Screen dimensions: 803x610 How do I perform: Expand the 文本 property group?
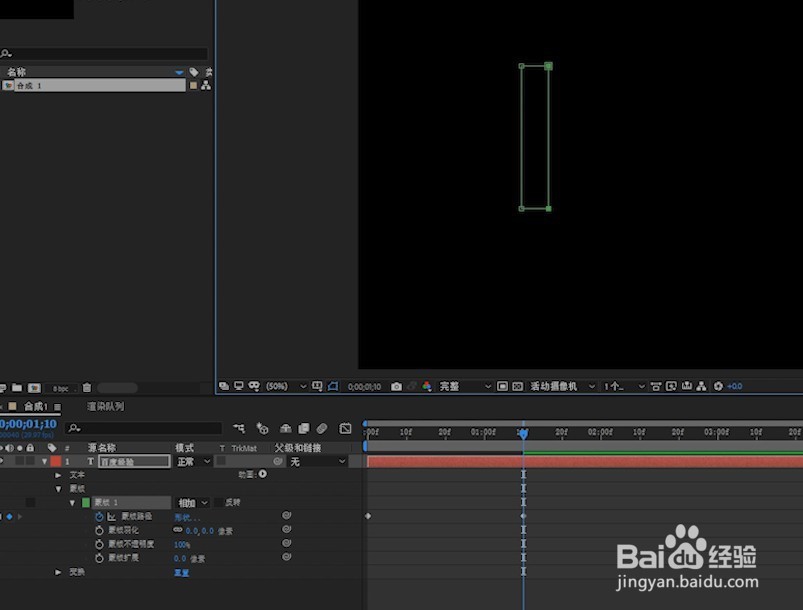click(58, 475)
